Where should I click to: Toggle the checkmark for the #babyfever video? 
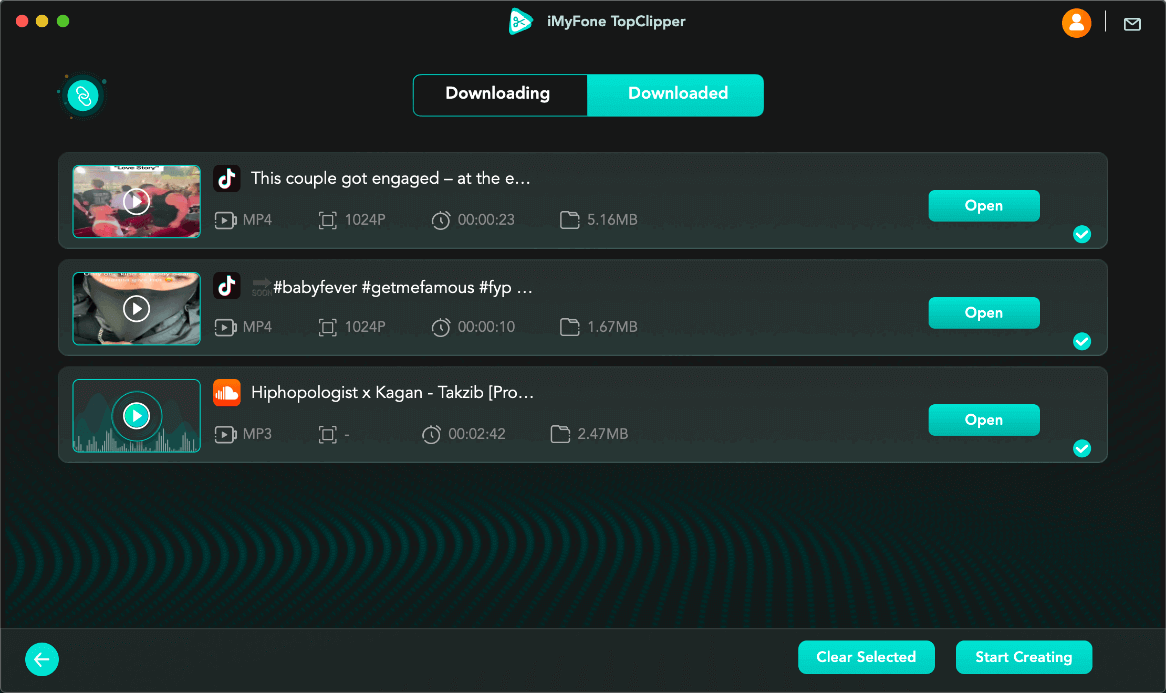click(x=1082, y=342)
